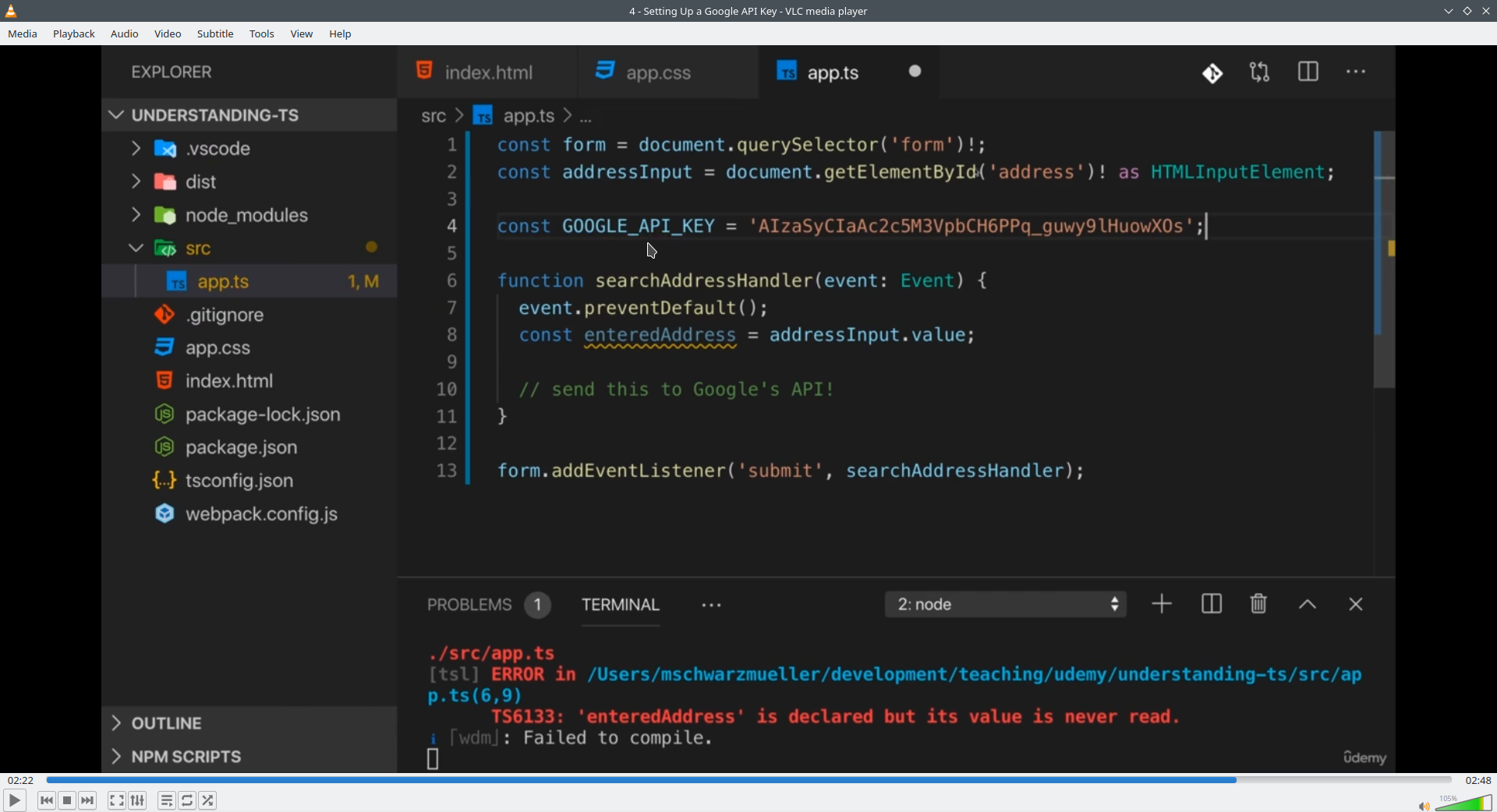Show VLC extended settings
This screenshot has width=1497, height=812.
[x=138, y=800]
